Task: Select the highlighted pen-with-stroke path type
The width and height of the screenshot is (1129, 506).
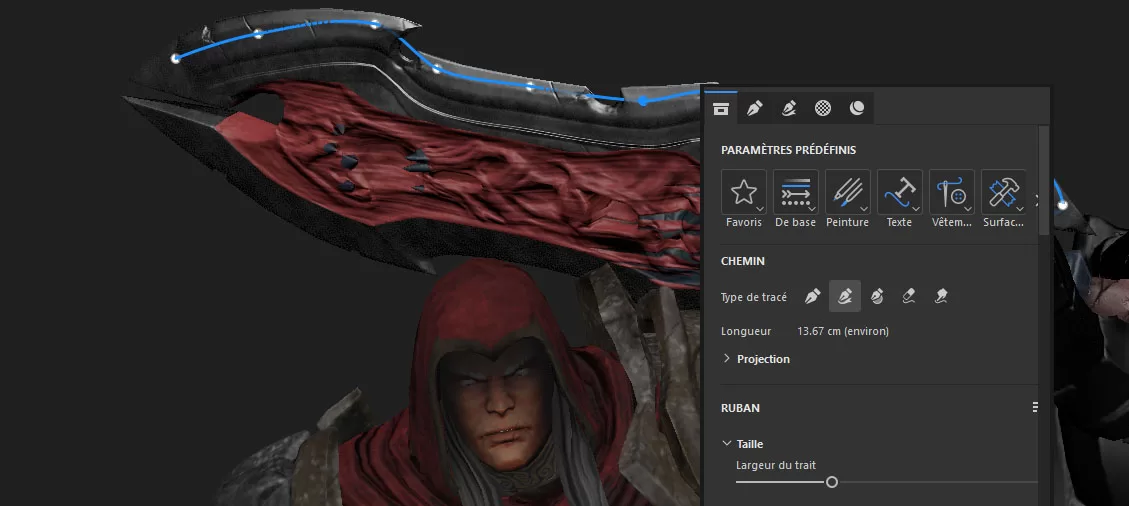Action: (844, 297)
